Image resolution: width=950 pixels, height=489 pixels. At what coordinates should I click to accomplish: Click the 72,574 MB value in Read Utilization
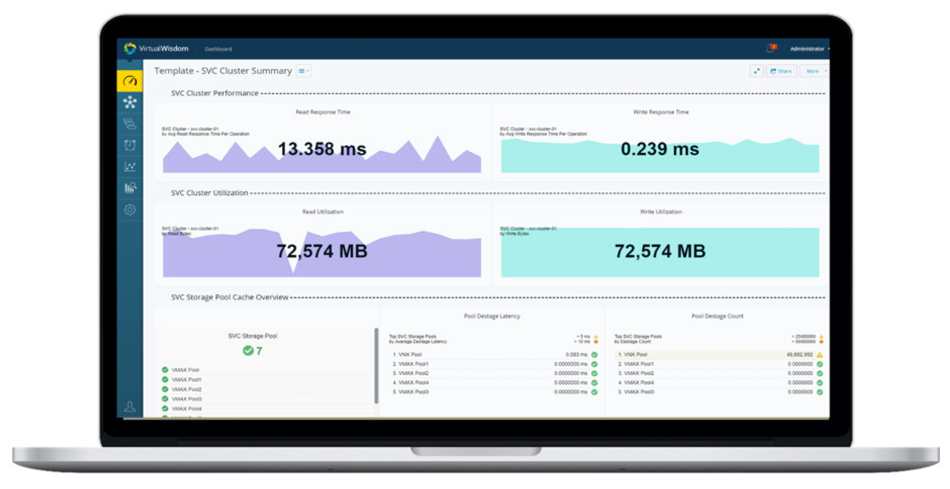[x=322, y=251]
